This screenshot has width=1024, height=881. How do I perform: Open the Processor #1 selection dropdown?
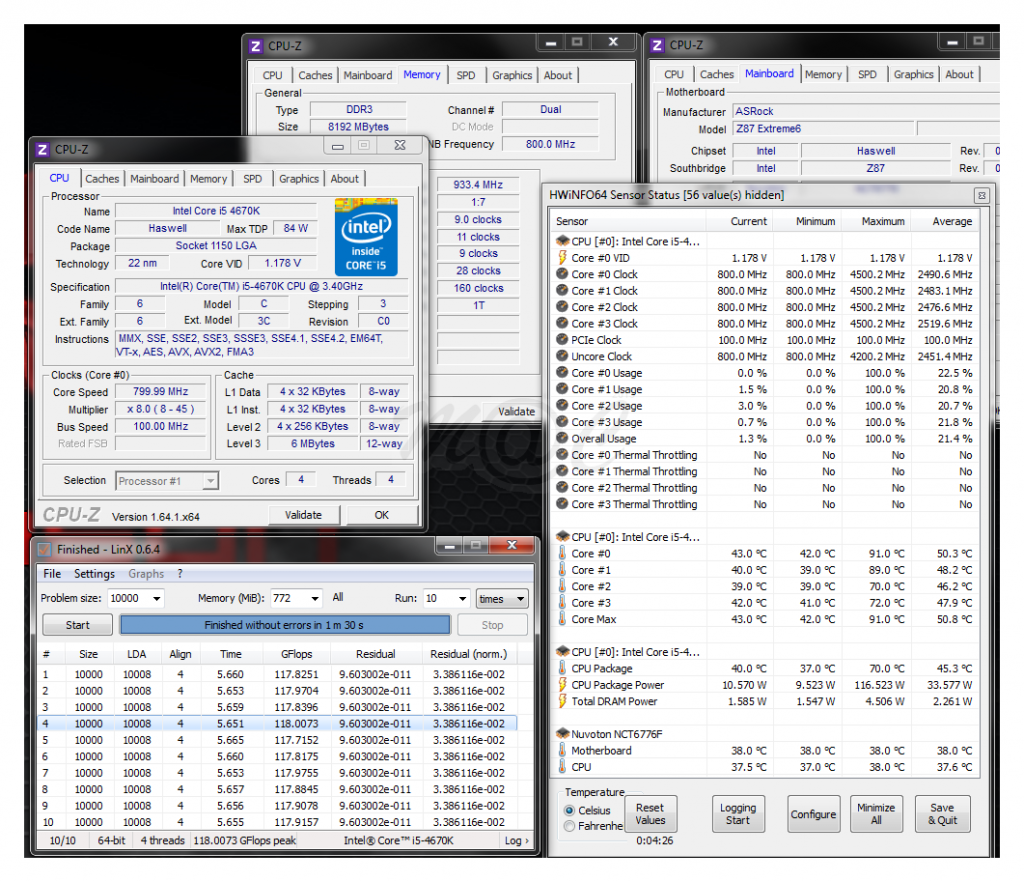(209, 481)
